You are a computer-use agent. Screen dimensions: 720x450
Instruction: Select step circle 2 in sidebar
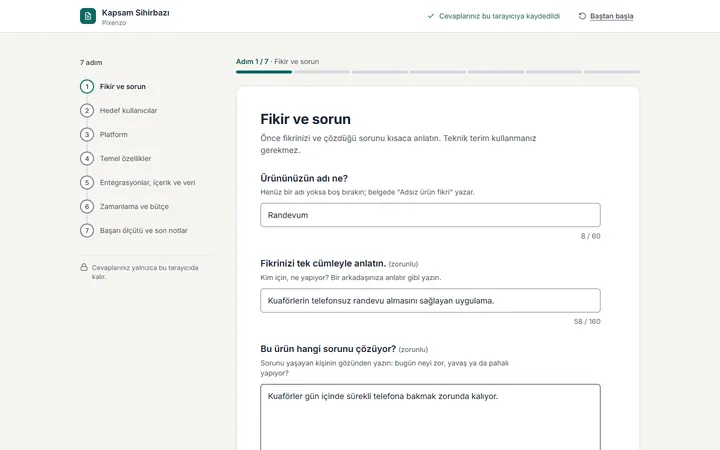pos(87,111)
